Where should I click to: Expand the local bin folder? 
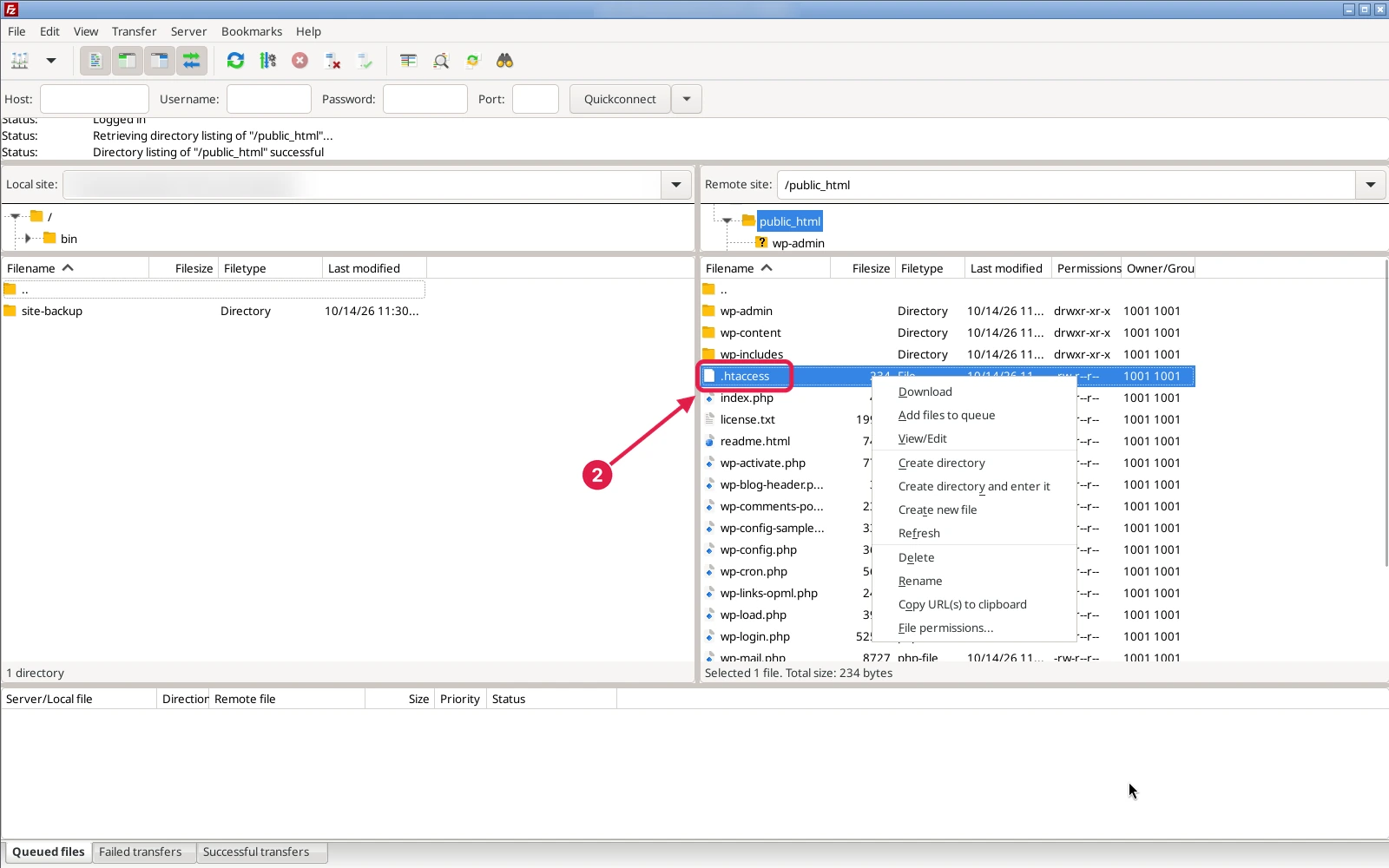pos(28,238)
